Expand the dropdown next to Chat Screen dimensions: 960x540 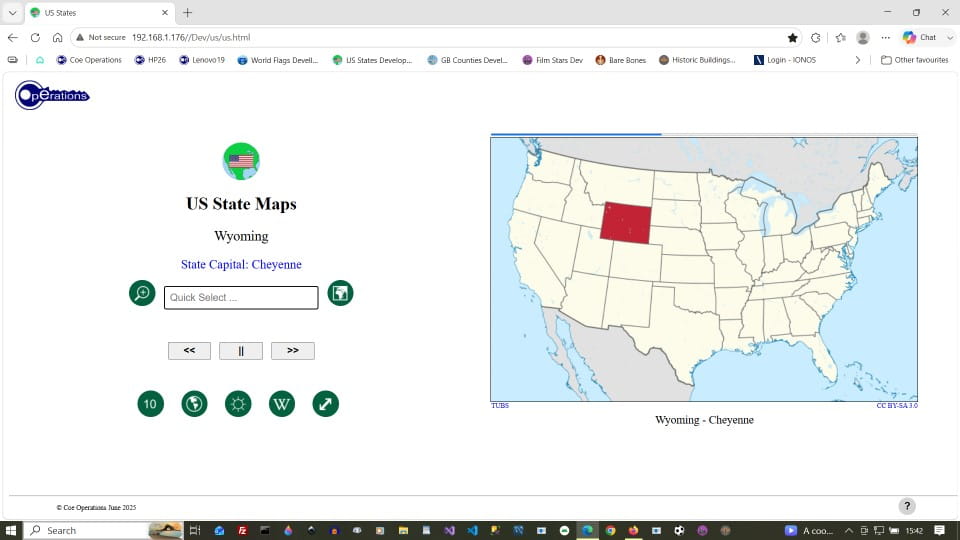pos(950,37)
